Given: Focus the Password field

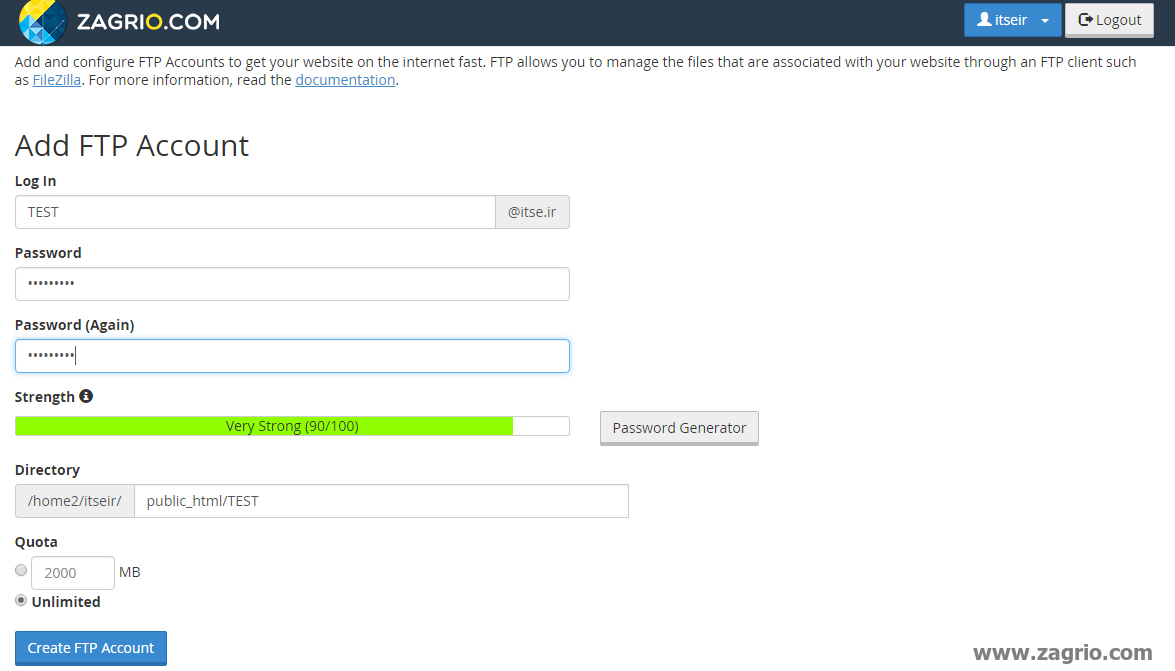Looking at the screenshot, I should pos(292,284).
